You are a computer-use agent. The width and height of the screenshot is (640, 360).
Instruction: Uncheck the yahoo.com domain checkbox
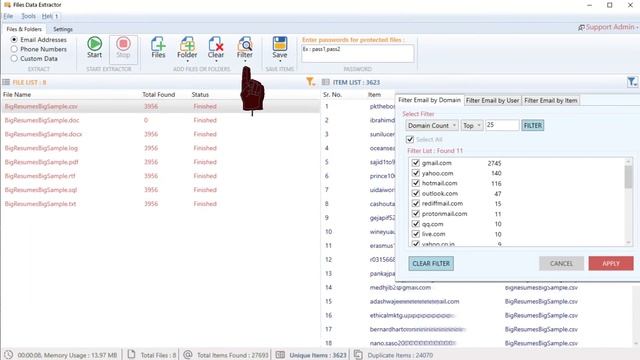pyautogui.click(x=416, y=173)
